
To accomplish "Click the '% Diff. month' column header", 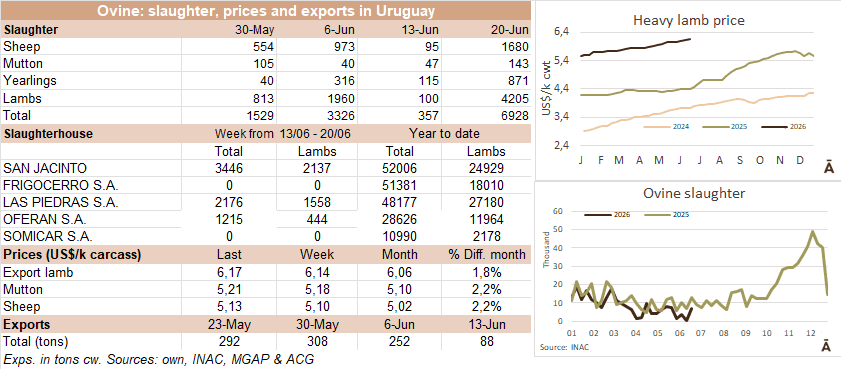I will coord(486,255).
